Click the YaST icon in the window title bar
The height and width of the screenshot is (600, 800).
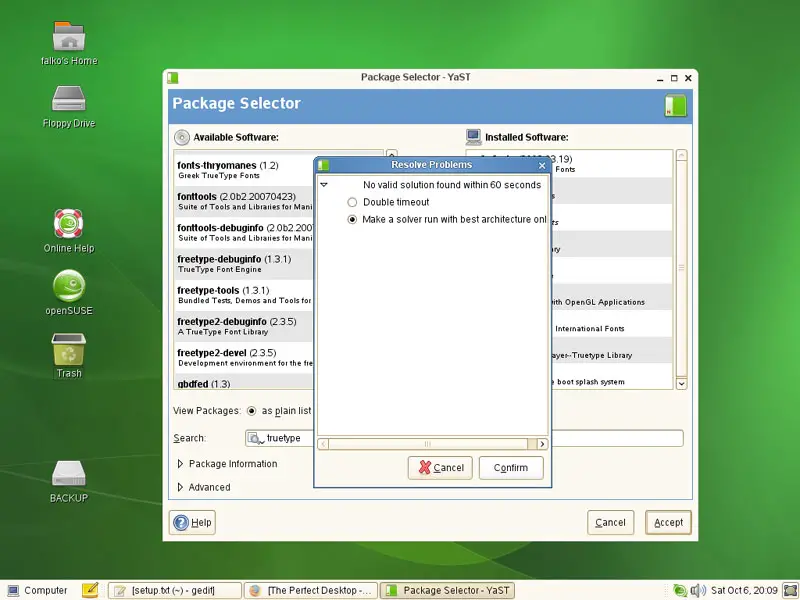173,78
